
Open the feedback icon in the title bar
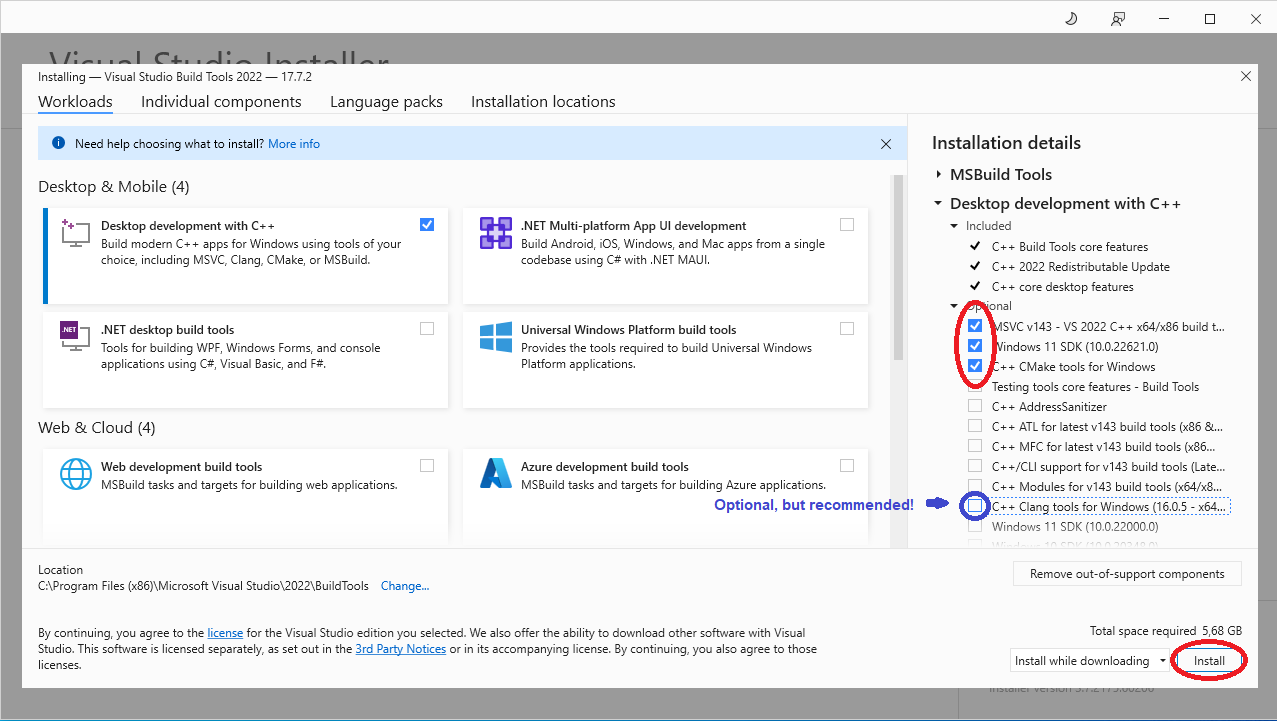1118,18
